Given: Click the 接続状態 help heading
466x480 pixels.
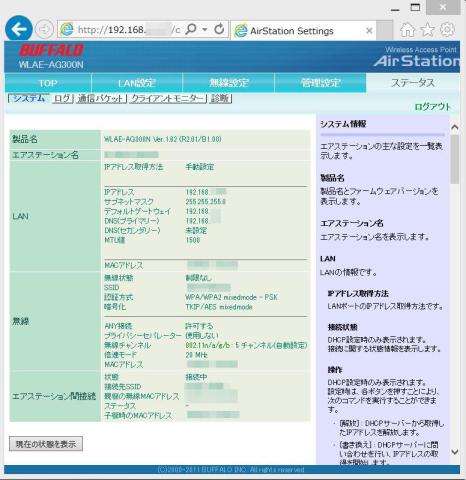Looking at the screenshot, I should coord(342,327).
